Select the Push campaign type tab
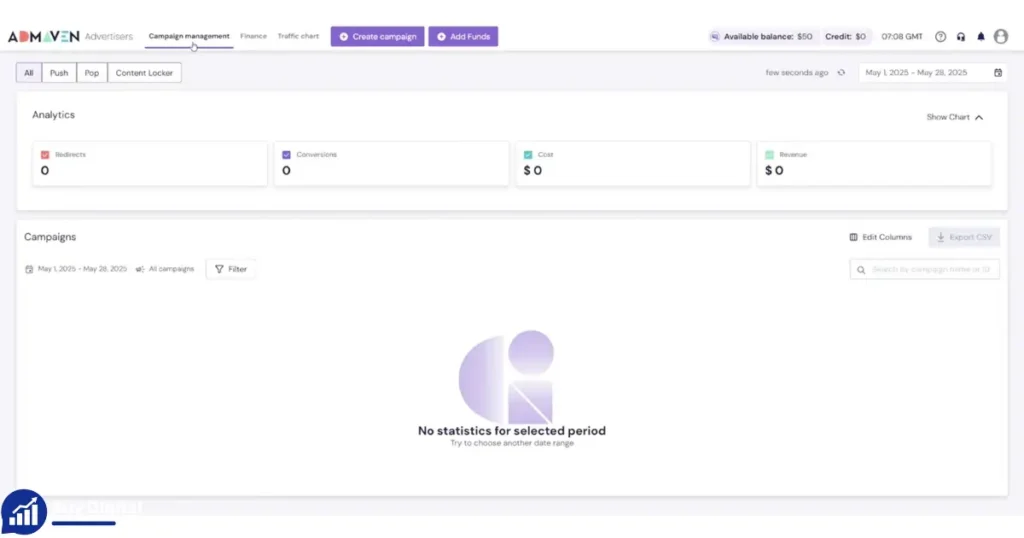Image resolution: width=1024 pixels, height=538 pixels. pyautogui.click(x=59, y=73)
